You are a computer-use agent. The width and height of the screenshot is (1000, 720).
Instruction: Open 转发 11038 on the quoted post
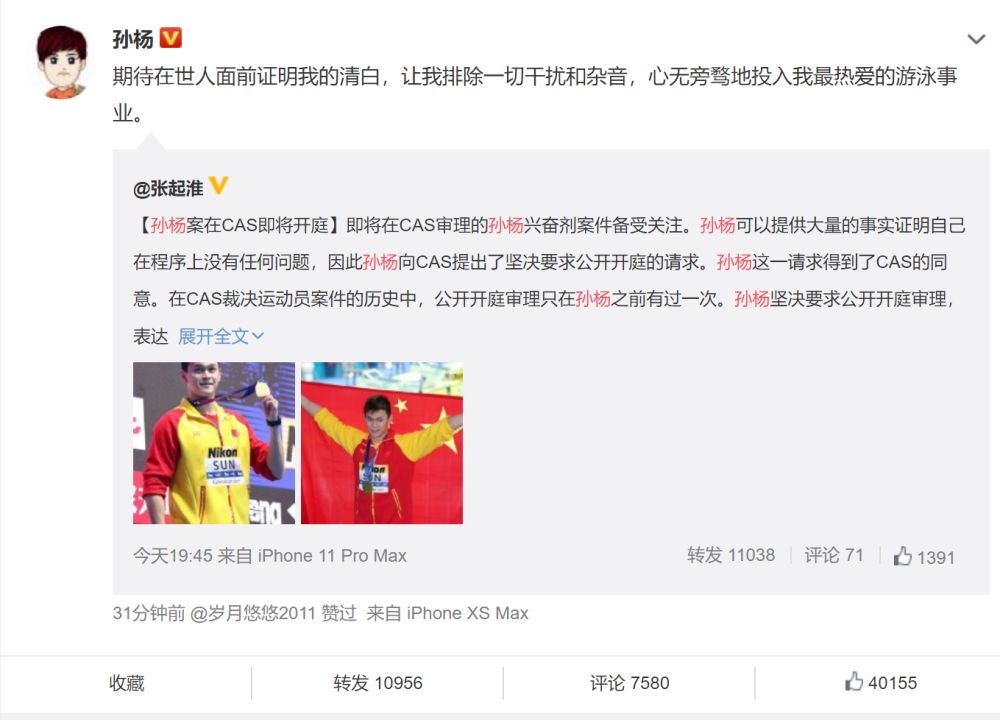(731, 555)
